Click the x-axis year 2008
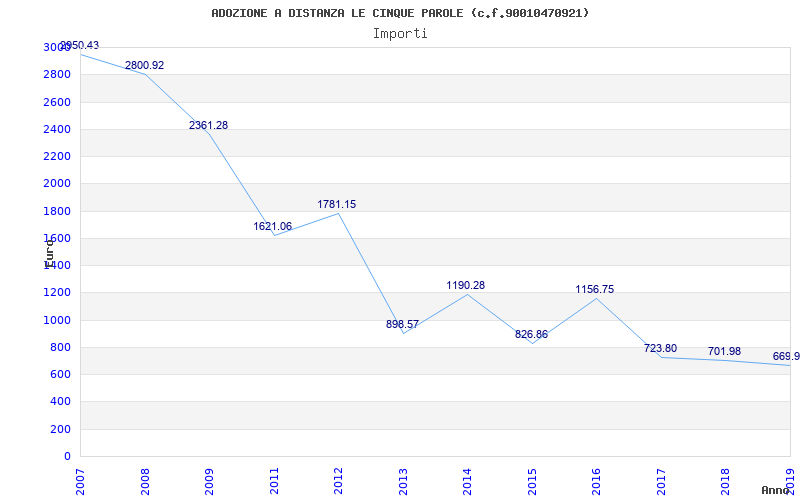This screenshot has width=800, height=500. 145,482
